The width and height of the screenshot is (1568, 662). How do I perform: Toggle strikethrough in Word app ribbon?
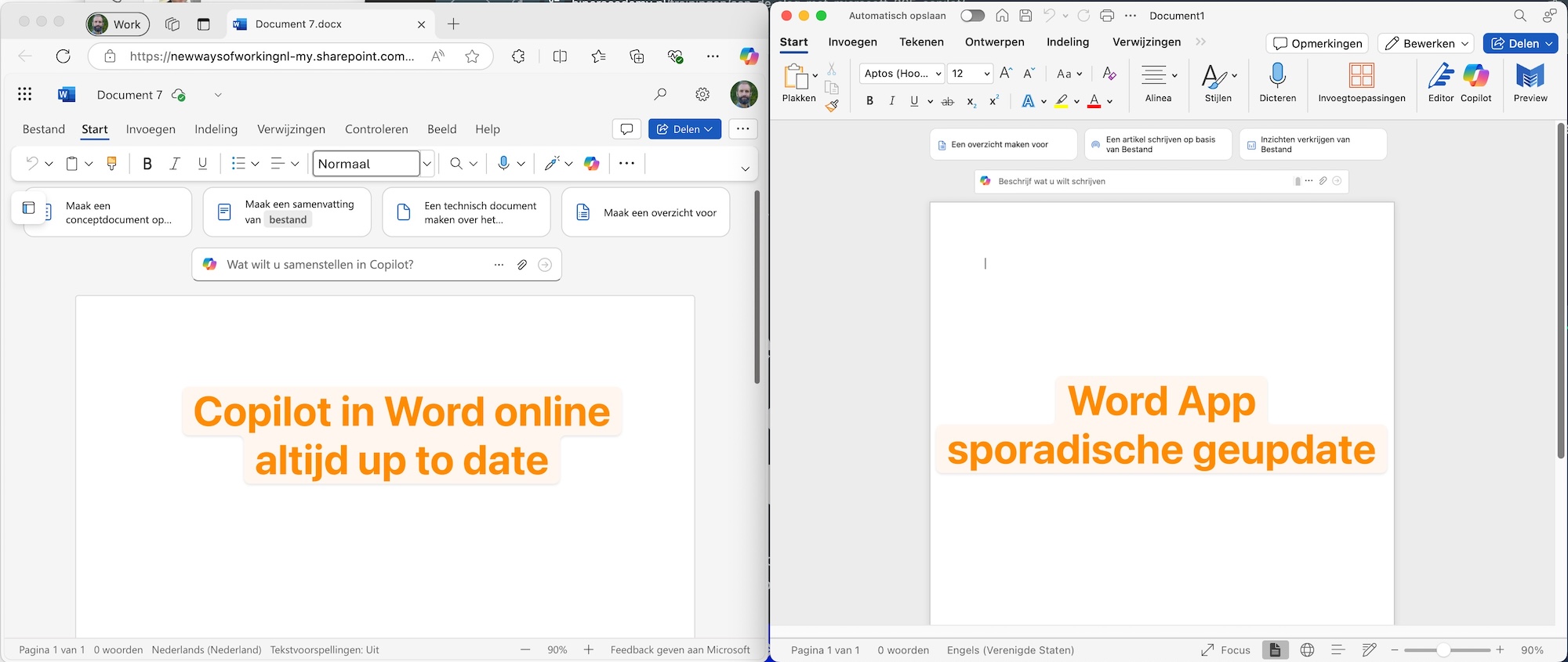click(x=947, y=101)
